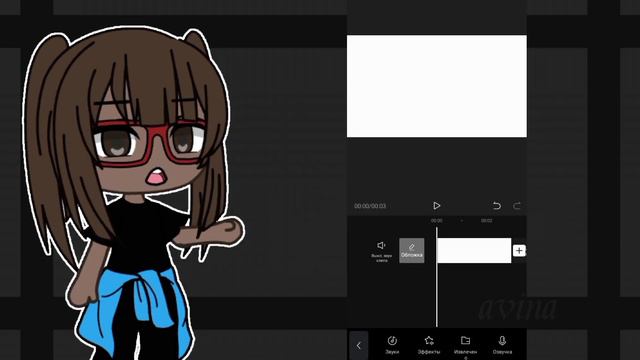The width and height of the screenshot is (640, 360).
Task: Start Озвучка voiceover recording
Action: [x=502, y=345]
